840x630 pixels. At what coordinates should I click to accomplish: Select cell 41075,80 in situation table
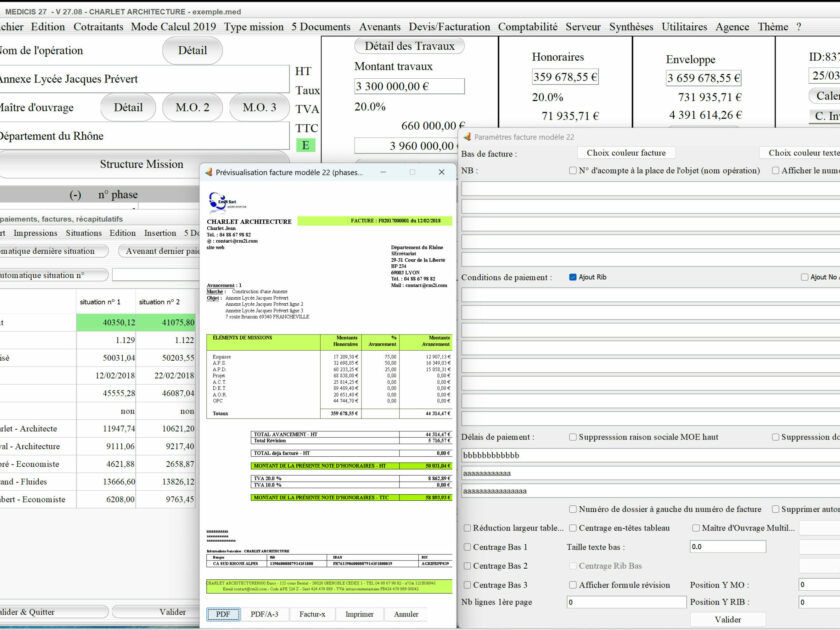click(x=166, y=322)
